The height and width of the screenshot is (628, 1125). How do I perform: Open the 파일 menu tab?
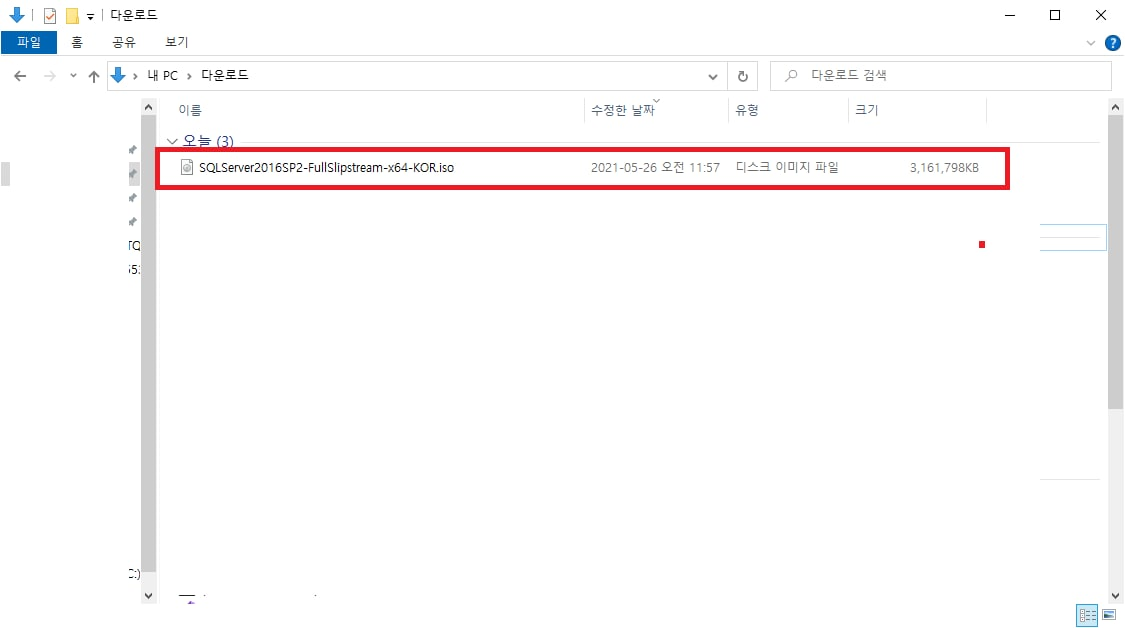pos(29,42)
